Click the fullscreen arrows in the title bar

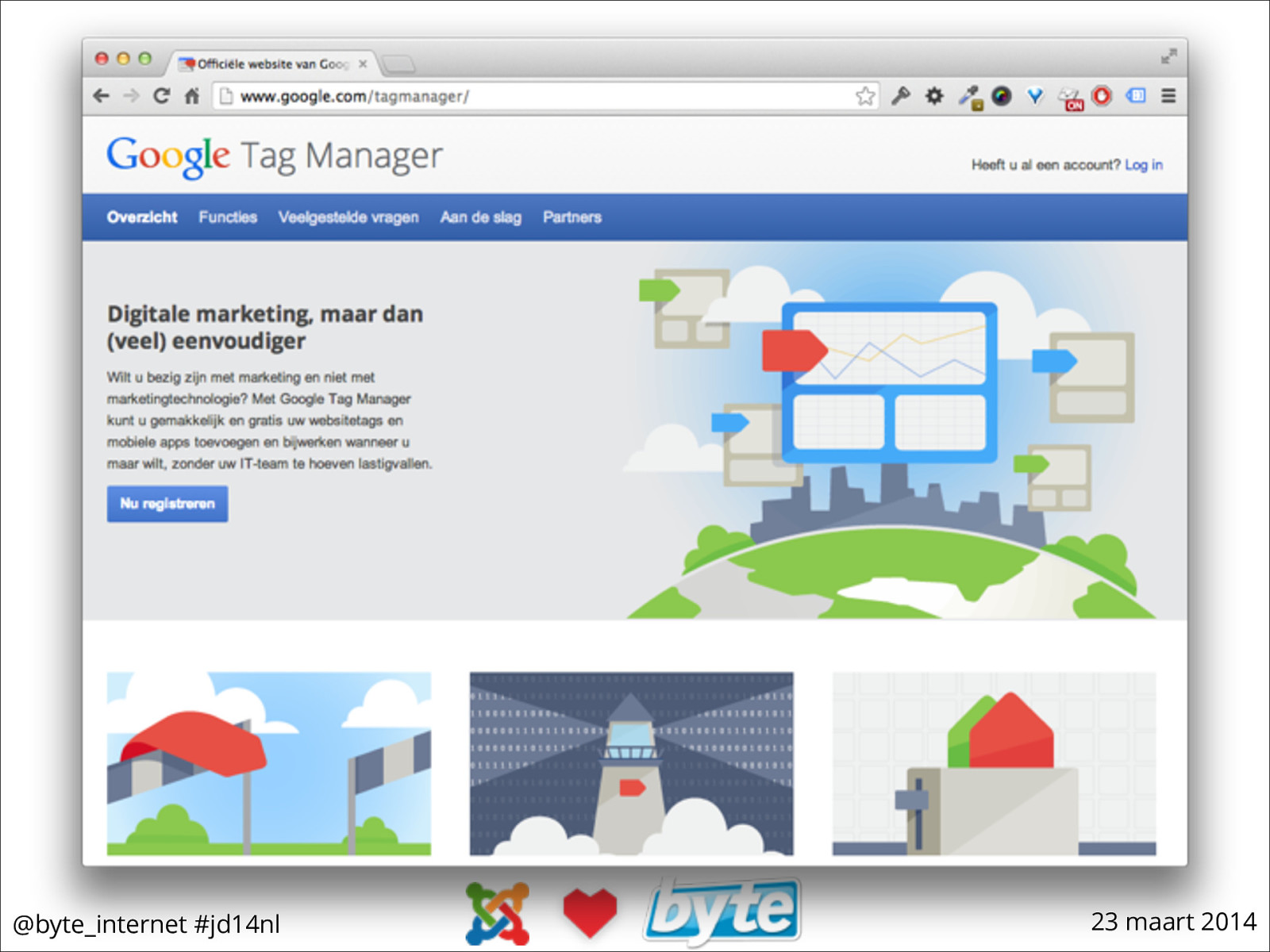click(x=1168, y=57)
